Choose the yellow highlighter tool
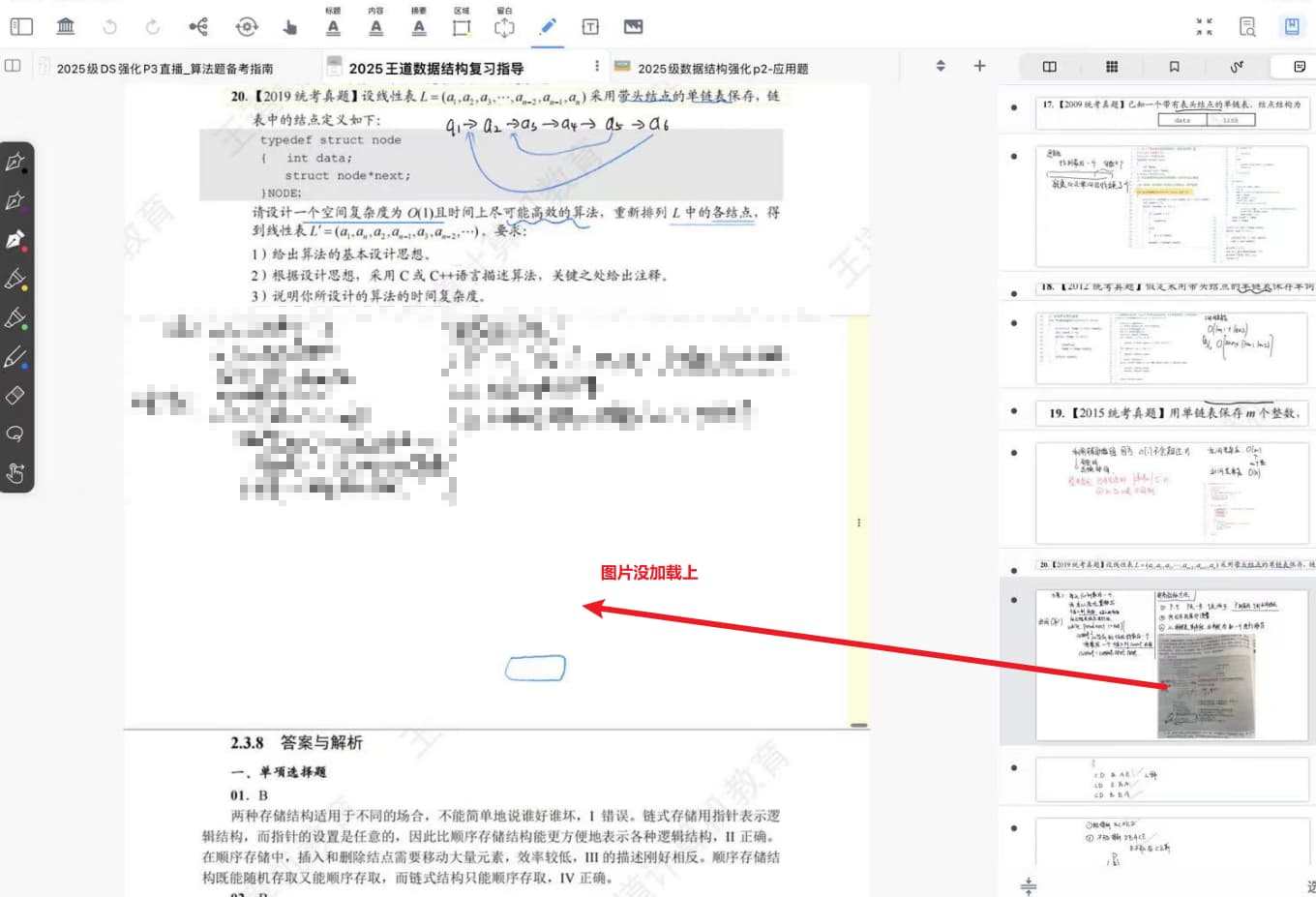This screenshot has width=1316, height=897. 15,280
